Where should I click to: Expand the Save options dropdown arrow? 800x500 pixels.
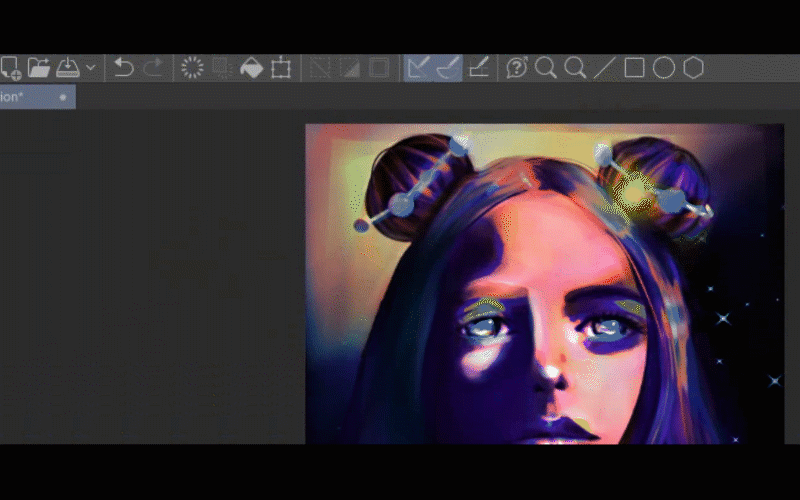(x=91, y=68)
